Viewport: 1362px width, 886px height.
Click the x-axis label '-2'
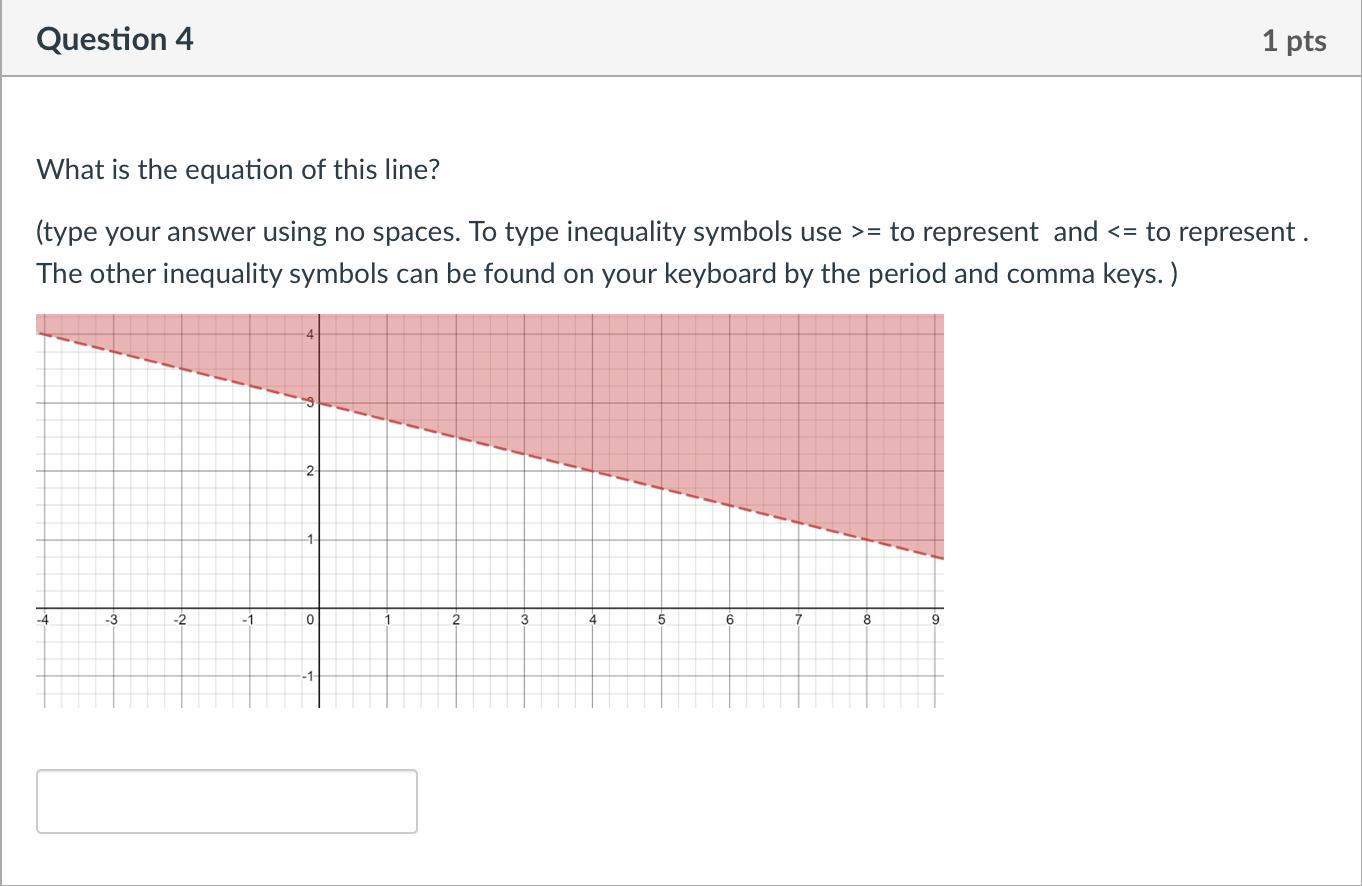179,620
